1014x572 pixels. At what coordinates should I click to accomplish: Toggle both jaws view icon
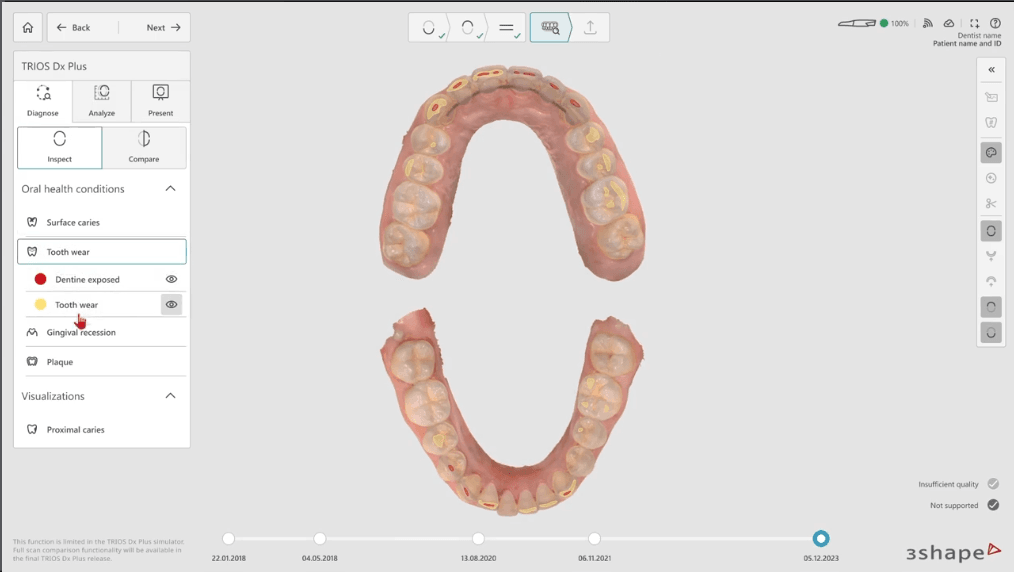[x=991, y=231]
